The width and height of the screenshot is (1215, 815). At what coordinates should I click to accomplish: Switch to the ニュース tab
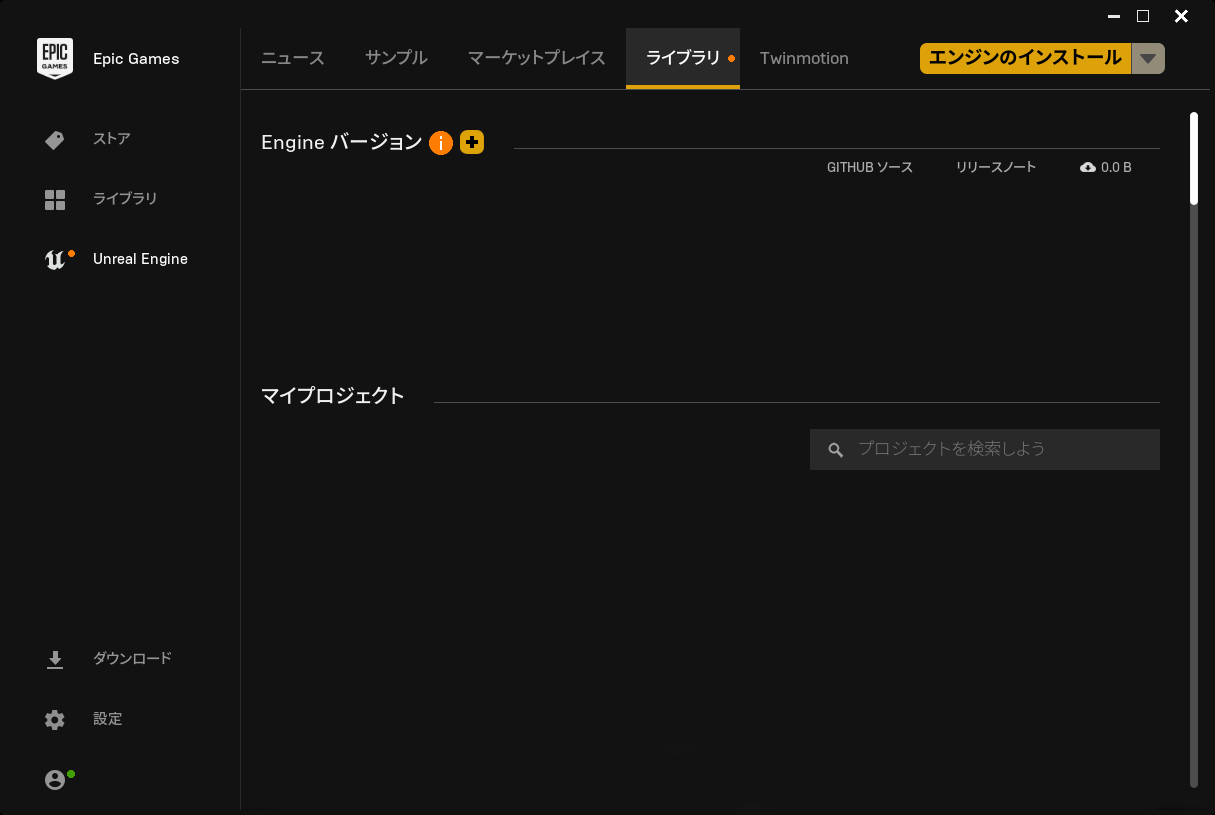(x=292, y=58)
